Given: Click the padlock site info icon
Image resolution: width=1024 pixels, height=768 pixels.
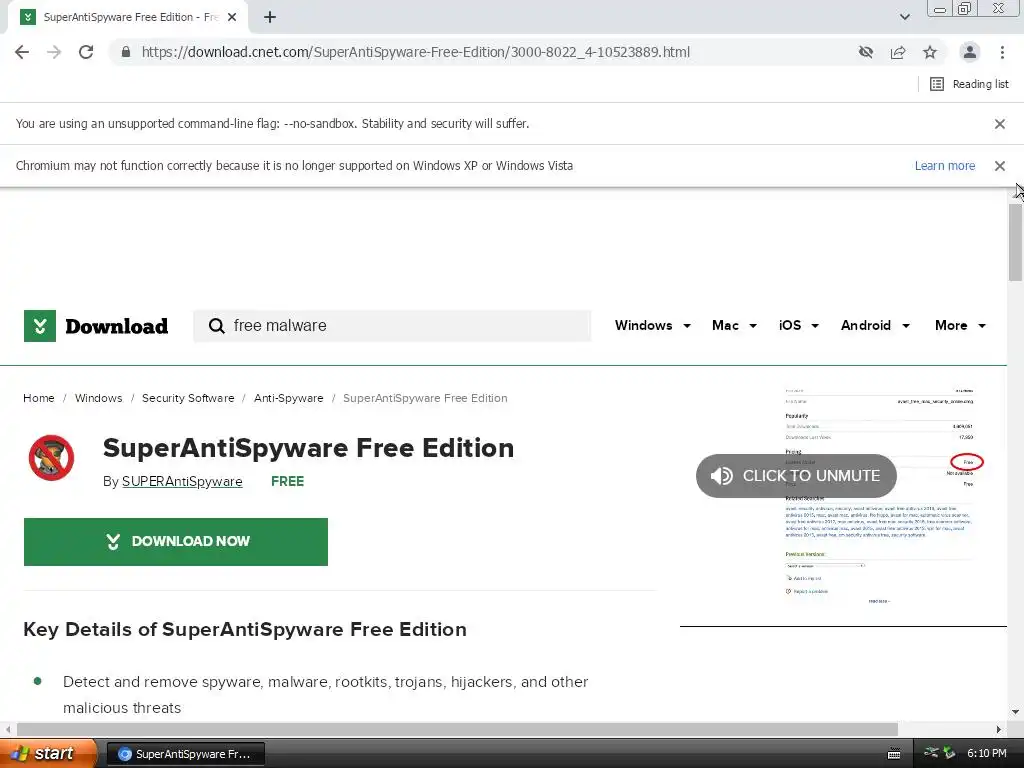Looking at the screenshot, I should 126,52.
